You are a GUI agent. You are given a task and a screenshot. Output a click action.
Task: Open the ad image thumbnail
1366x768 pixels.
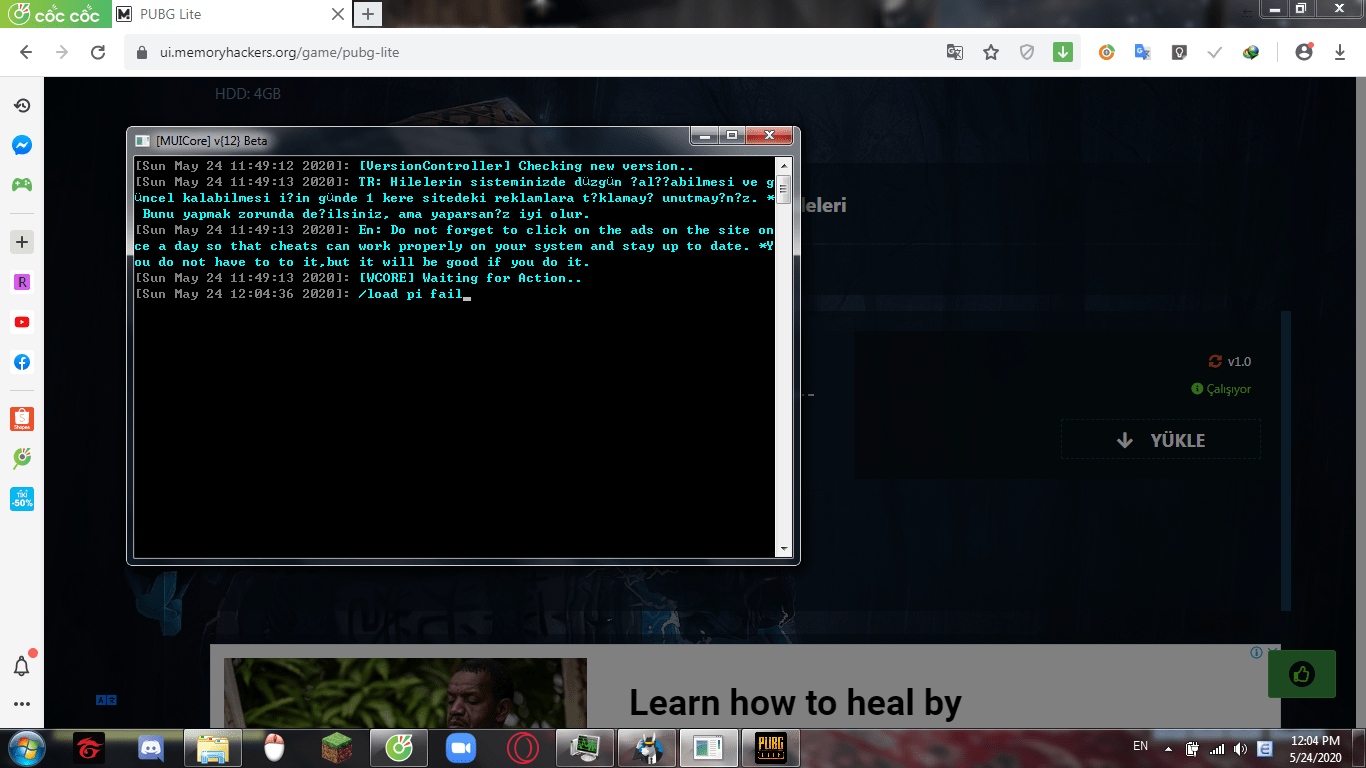point(405,692)
